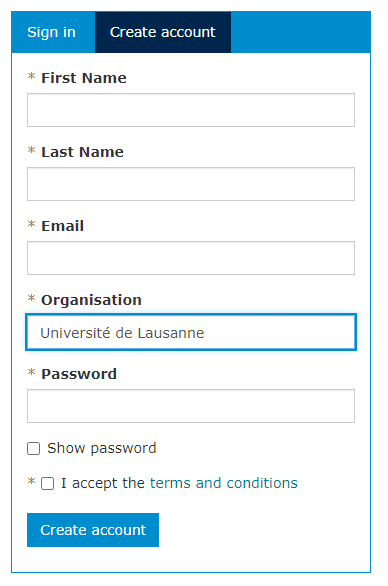The height and width of the screenshot is (586, 388).
Task: Tick the Show password checkbox
Action: pyautogui.click(x=34, y=448)
